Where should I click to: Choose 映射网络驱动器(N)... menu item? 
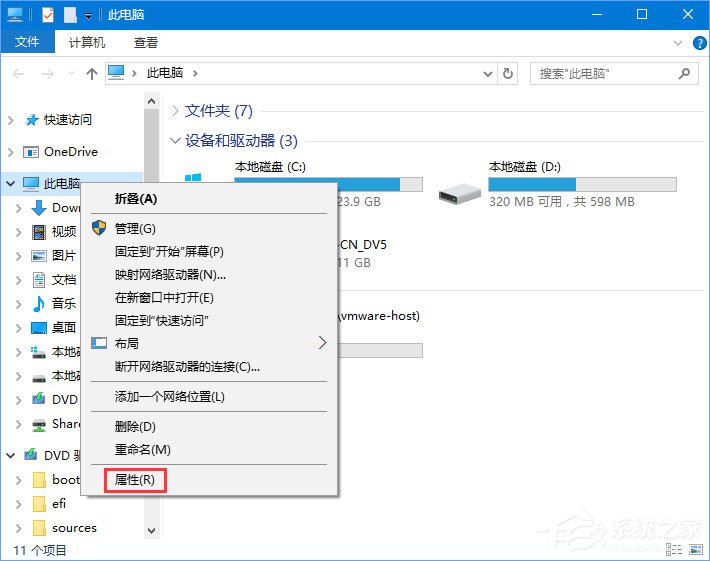(208, 274)
